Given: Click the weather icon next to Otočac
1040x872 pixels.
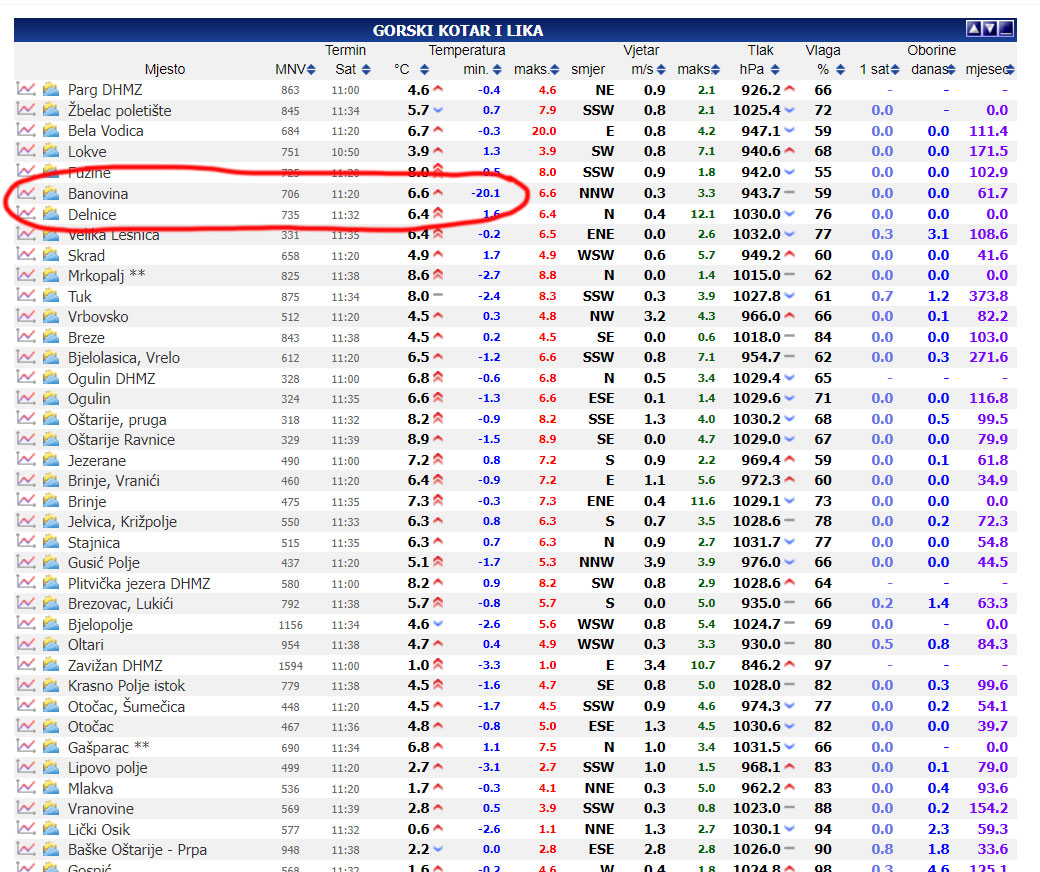Looking at the screenshot, I should point(51,727).
